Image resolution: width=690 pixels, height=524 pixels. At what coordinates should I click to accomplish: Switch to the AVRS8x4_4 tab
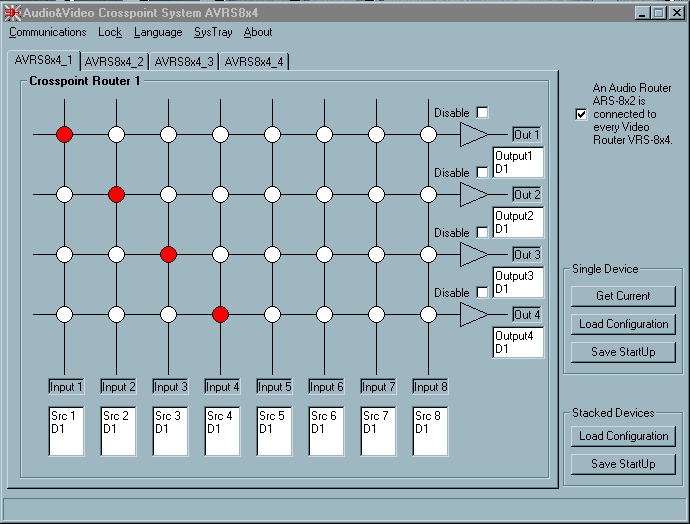[254, 62]
